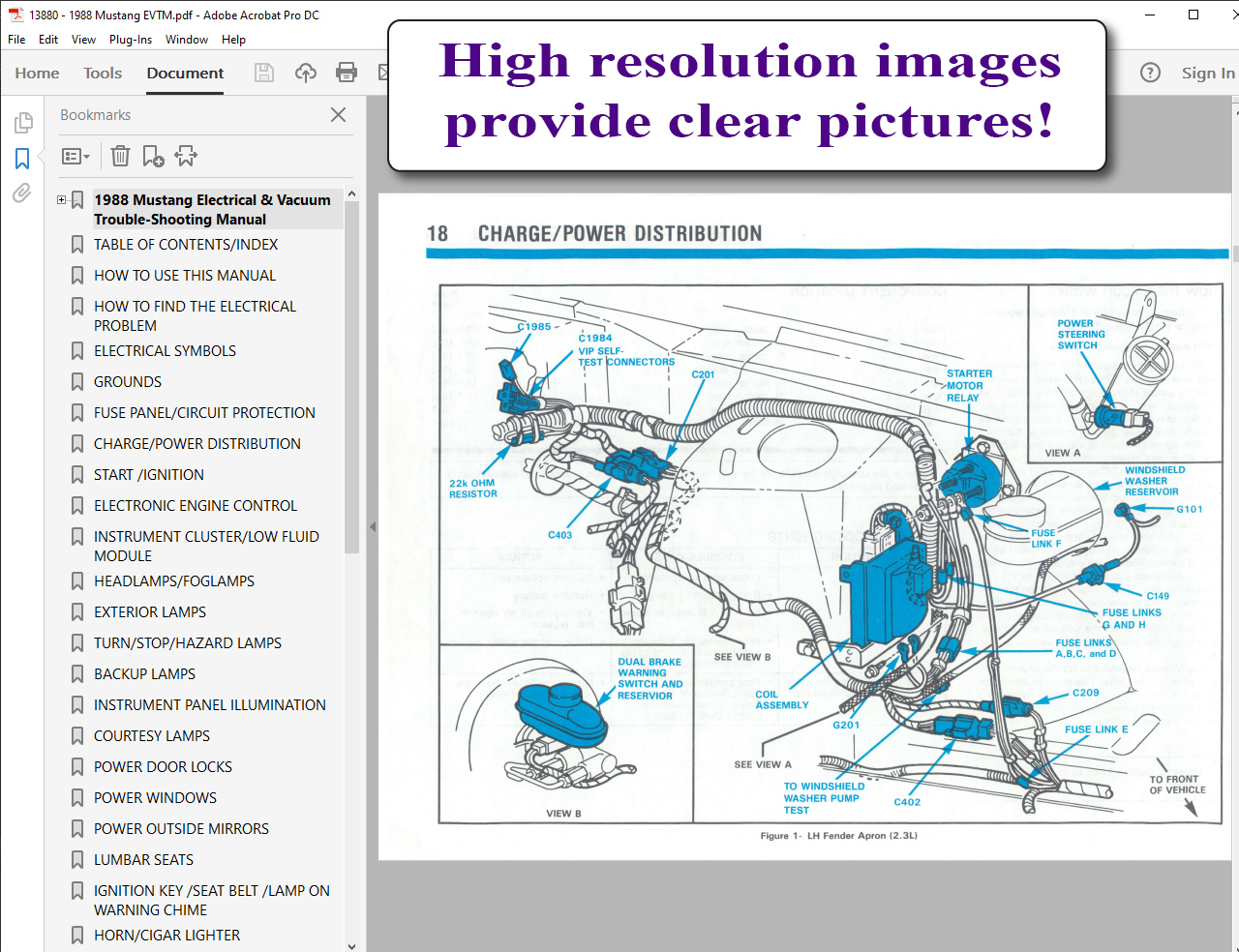Click the Find current bookmark icon
Image resolution: width=1239 pixels, height=952 pixels.
pyautogui.click(x=186, y=156)
